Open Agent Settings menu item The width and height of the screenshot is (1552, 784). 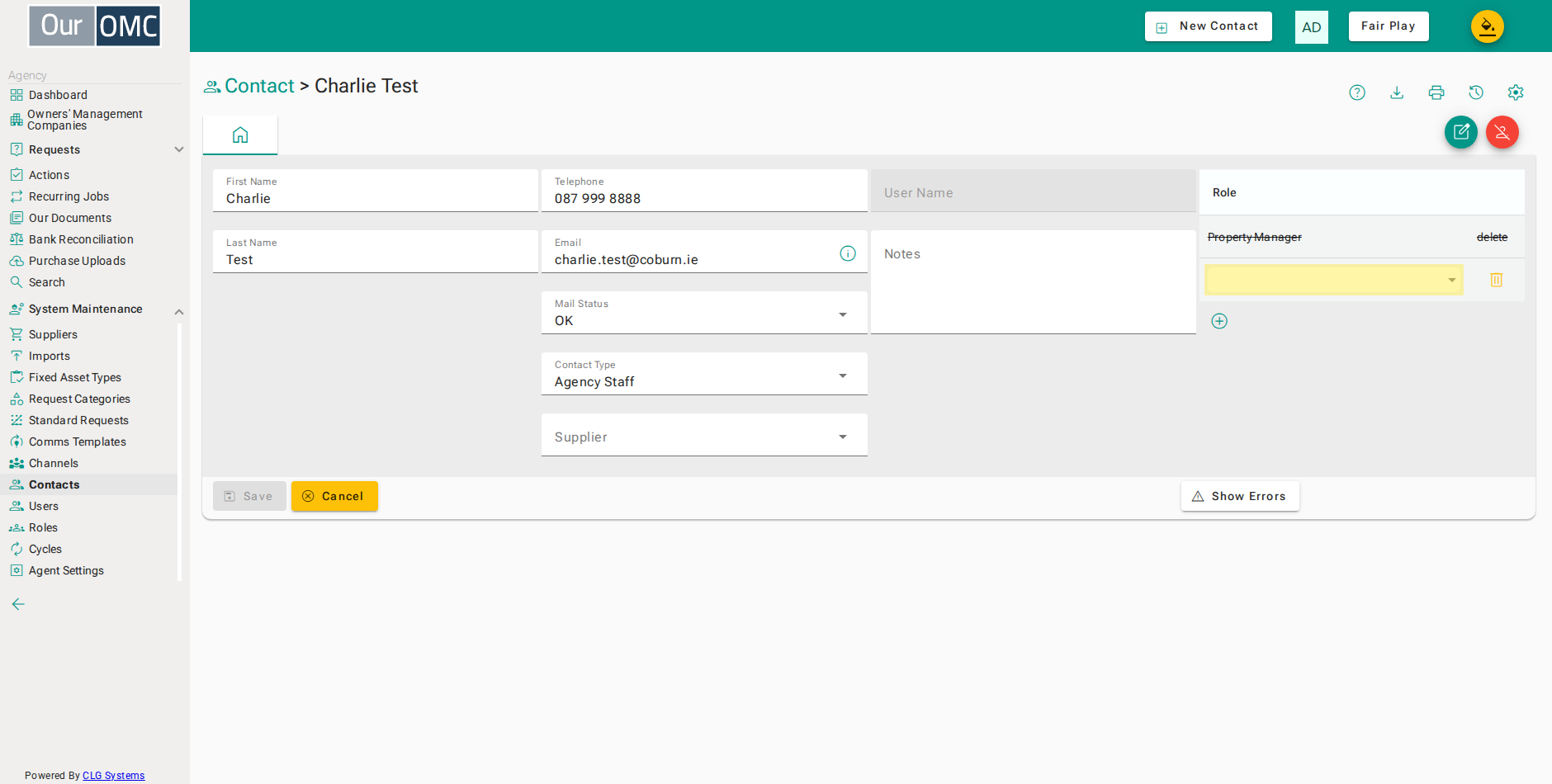pyautogui.click(x=66, y=570)
